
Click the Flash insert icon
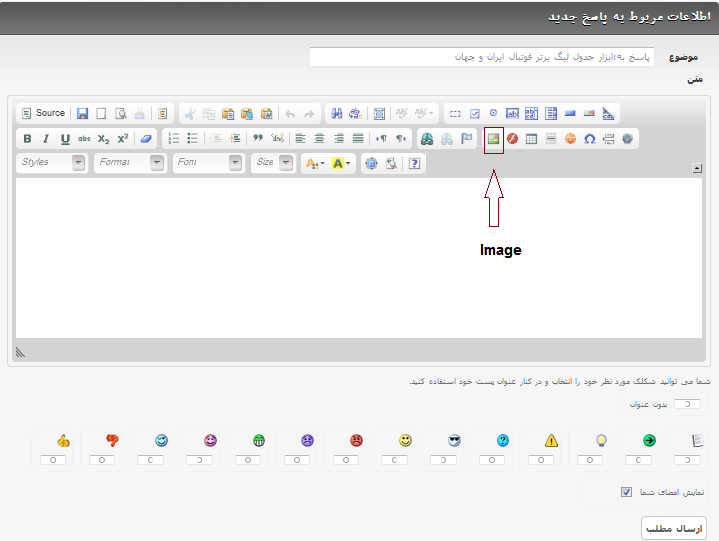tap(512, 139)
